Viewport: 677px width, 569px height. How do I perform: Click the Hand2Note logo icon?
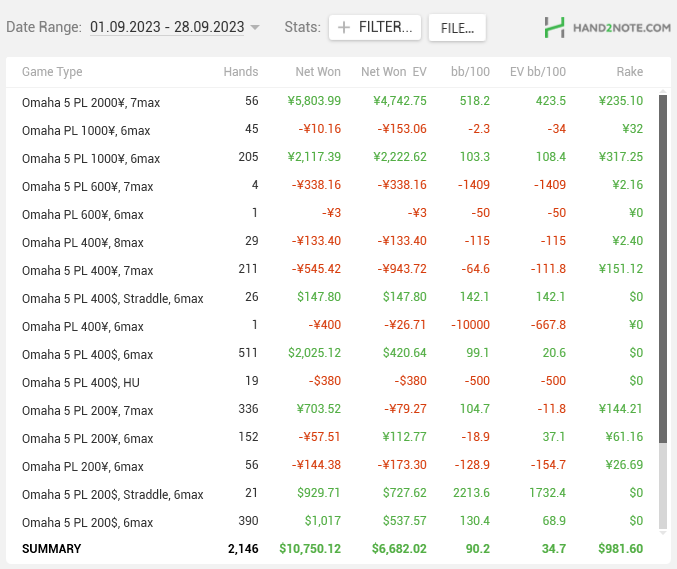click(554, 28)
